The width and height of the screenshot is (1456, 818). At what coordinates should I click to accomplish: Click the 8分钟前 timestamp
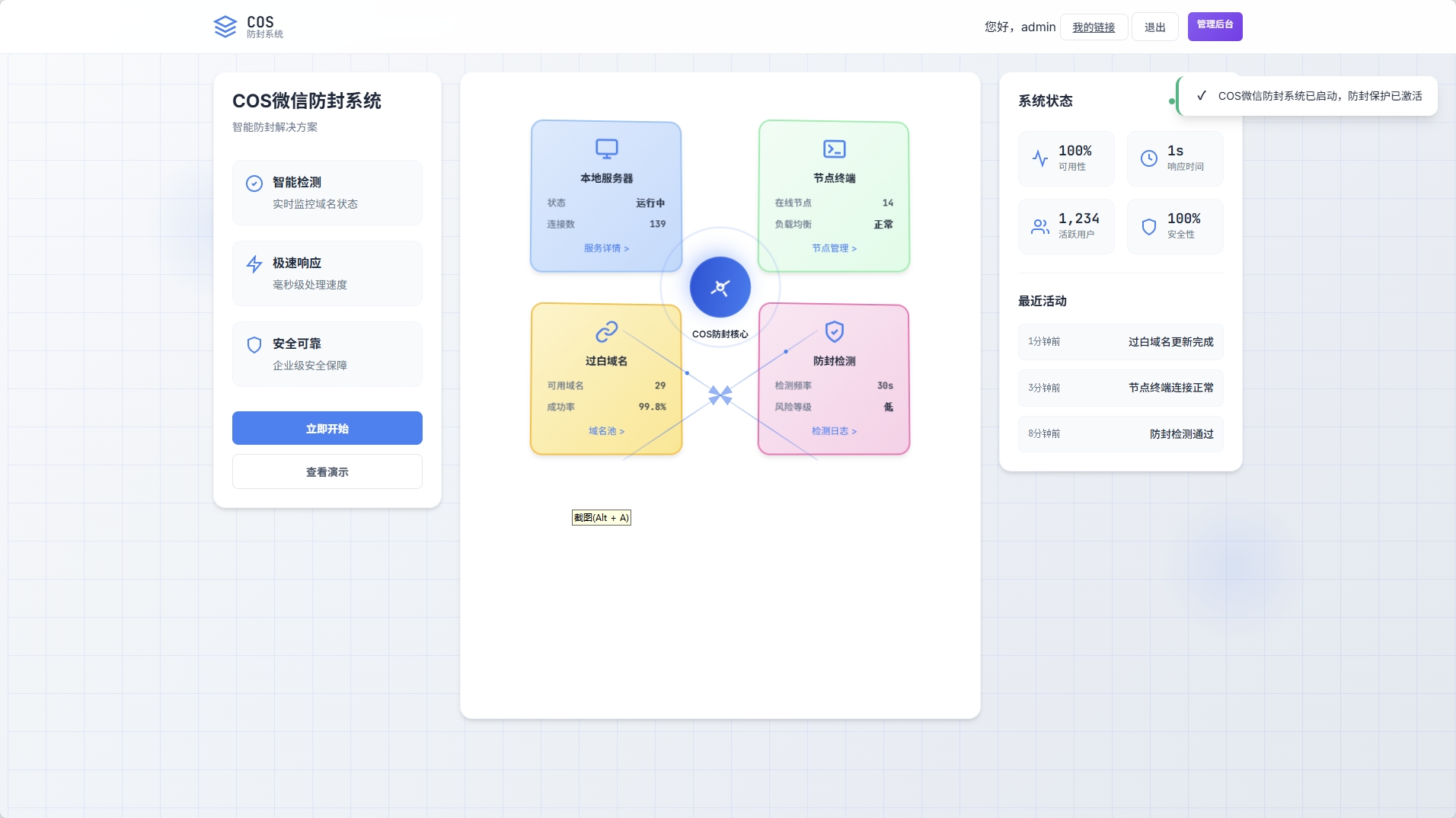(1044, 434)
